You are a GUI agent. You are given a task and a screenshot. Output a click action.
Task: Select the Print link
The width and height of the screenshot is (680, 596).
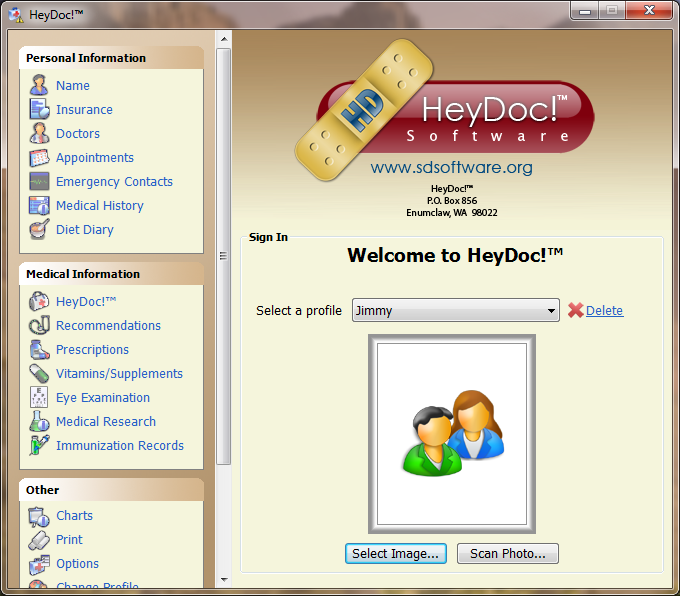[69, 540]
